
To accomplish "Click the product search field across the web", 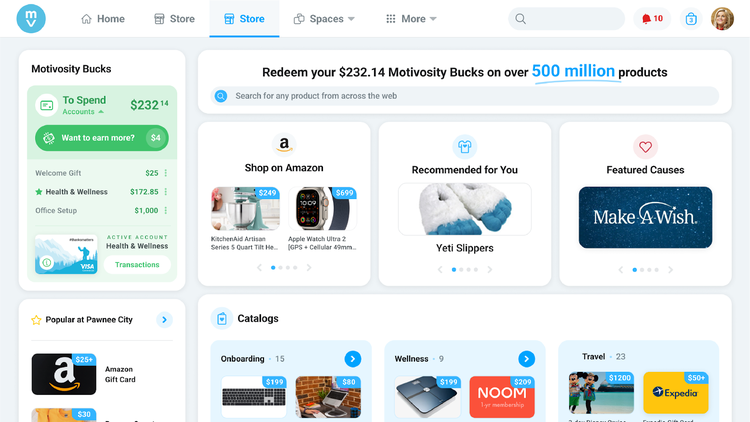I will pyautogui.click(x=464, y=96).
